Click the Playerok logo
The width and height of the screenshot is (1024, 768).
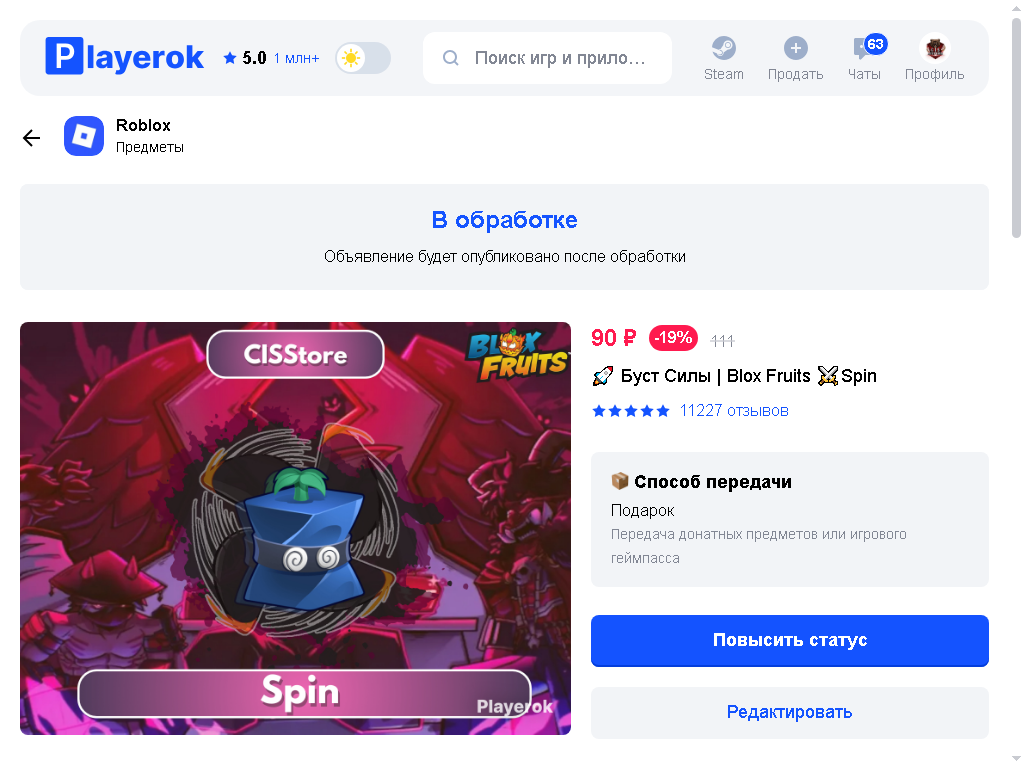(x=124, y=57)
